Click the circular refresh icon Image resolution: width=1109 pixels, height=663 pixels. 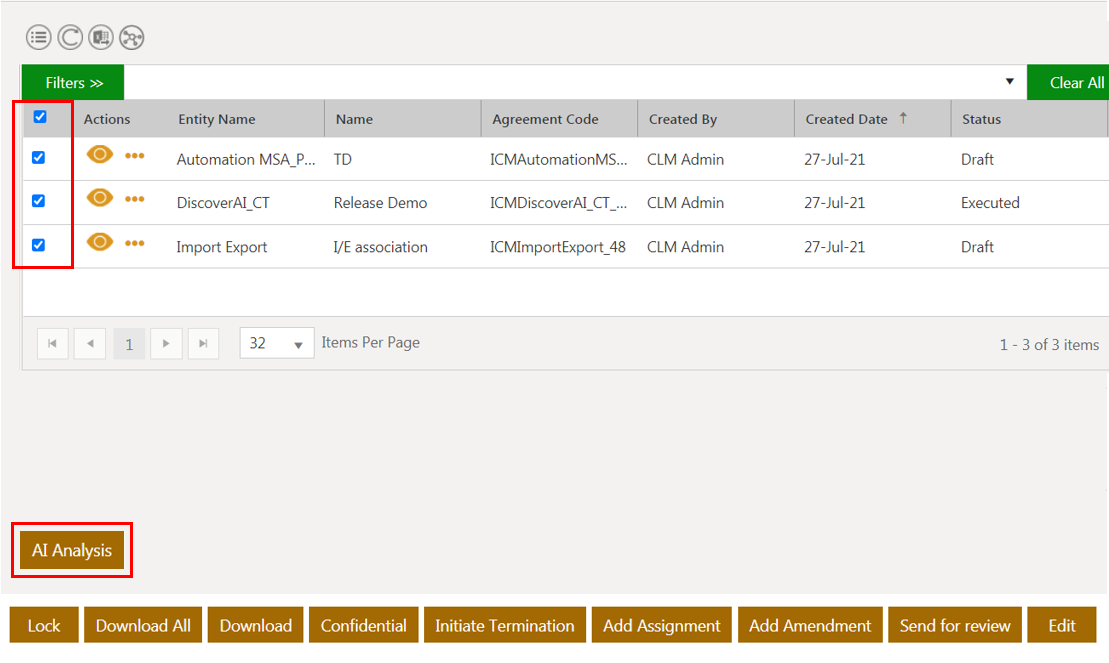pos(70,38)
